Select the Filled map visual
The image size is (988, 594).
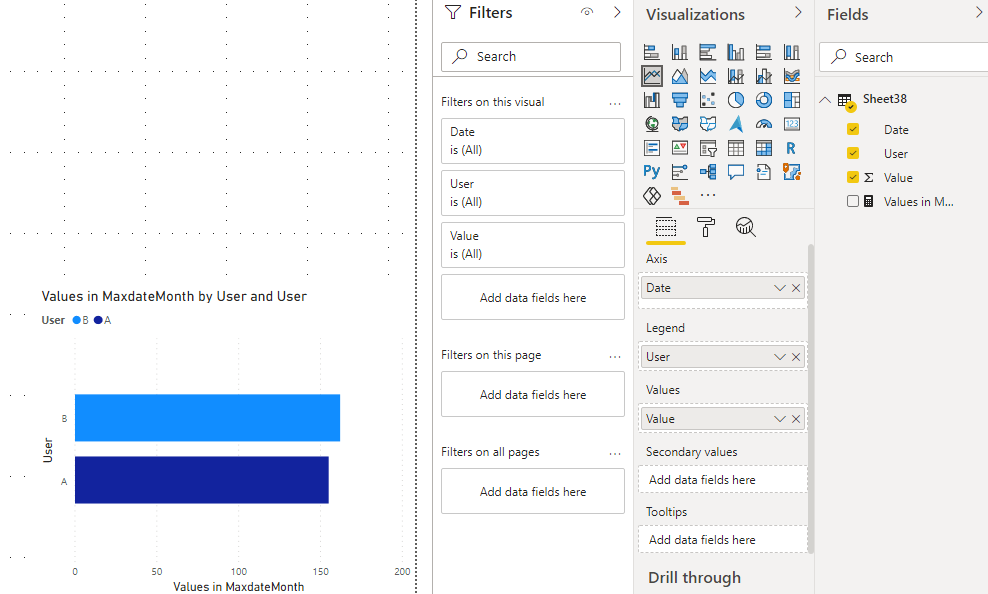click(679, 124)
